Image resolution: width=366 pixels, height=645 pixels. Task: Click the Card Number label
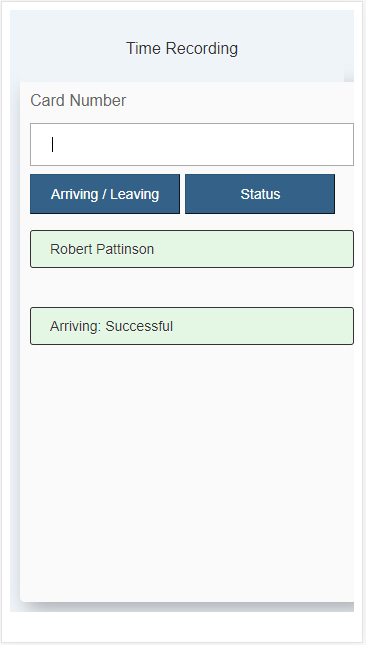78,100
